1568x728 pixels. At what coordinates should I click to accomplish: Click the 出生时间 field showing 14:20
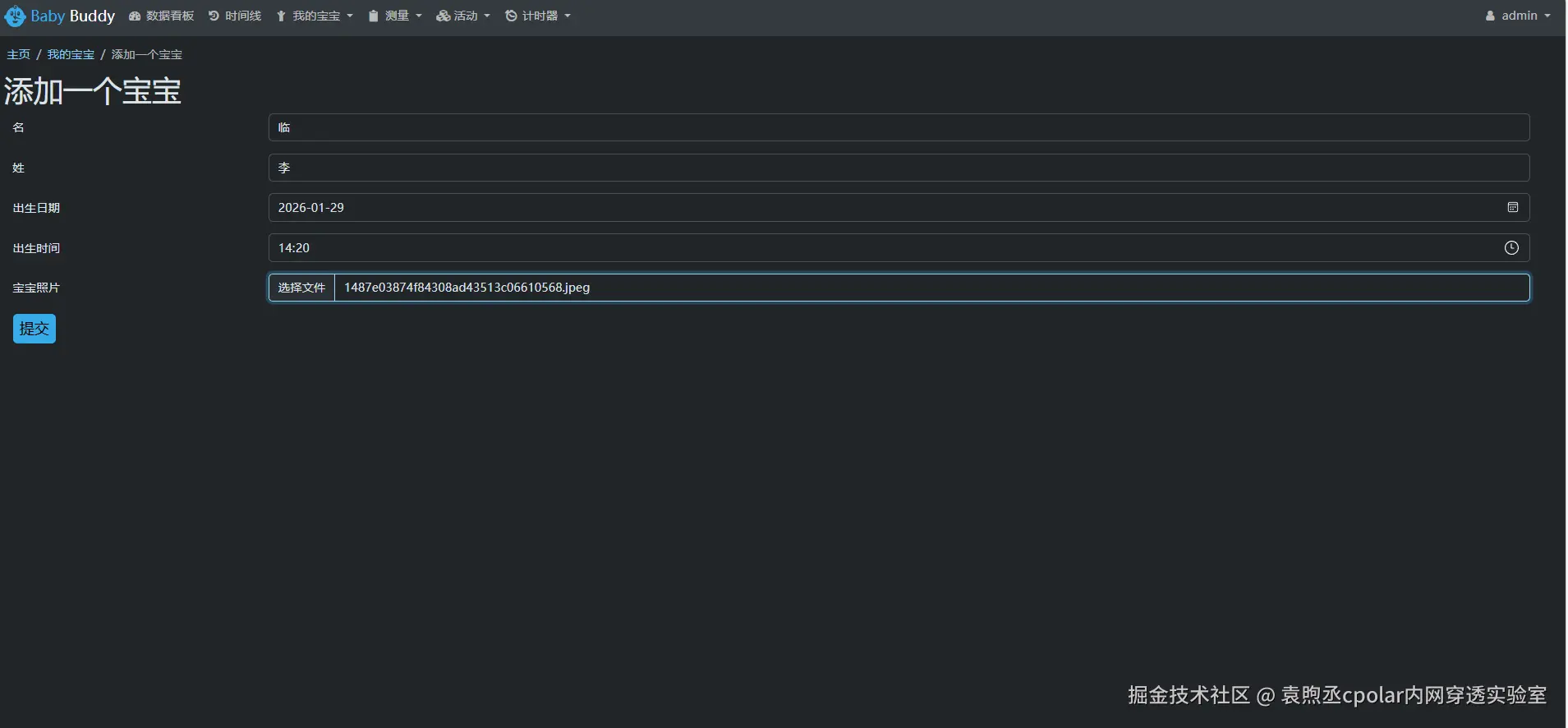(x=887, y=248)
